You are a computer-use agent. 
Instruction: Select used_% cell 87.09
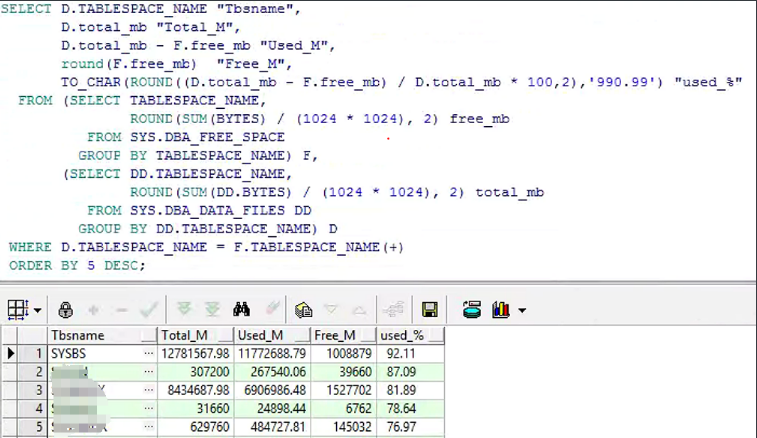tap(410, 372)
